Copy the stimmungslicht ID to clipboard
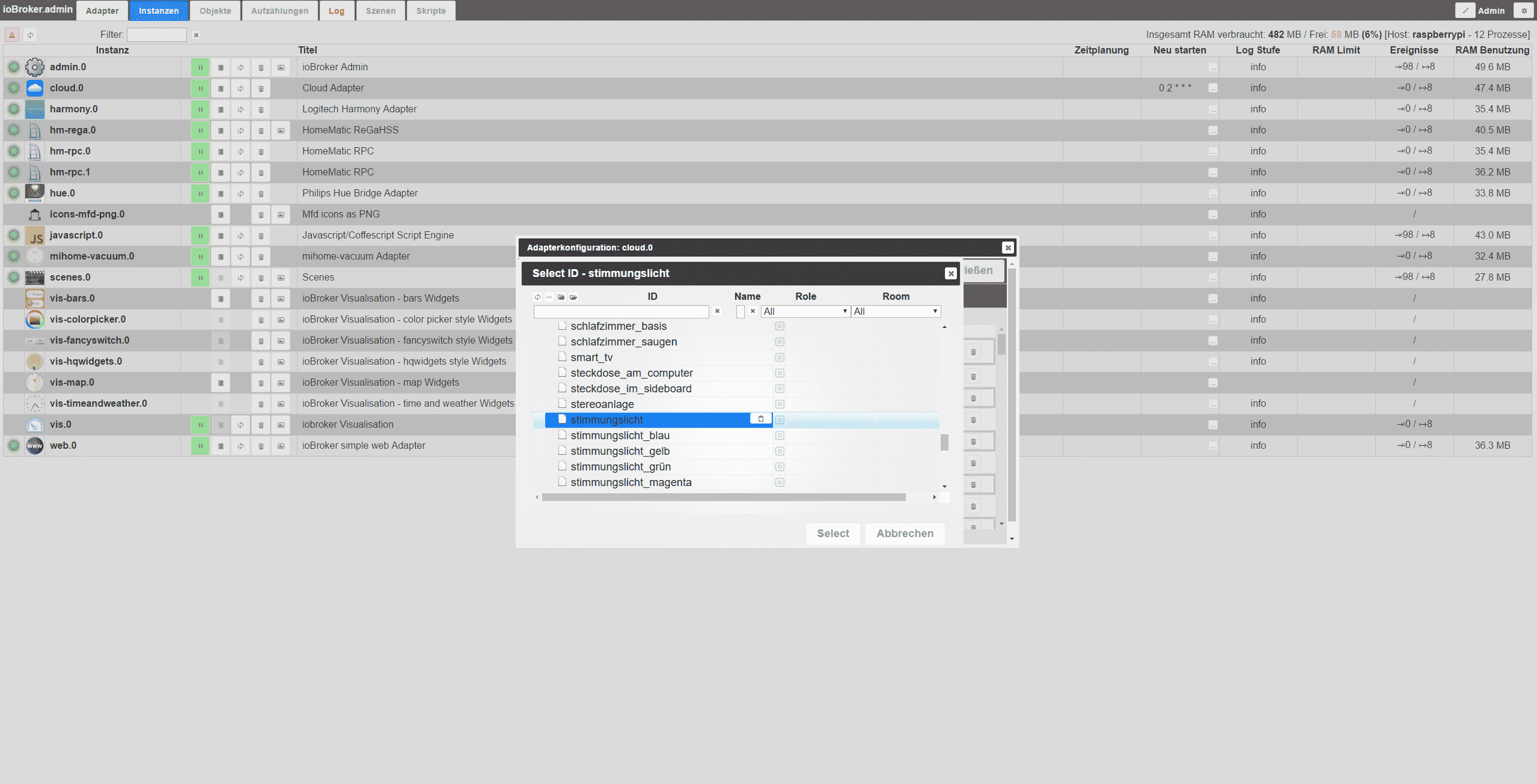The width and height of the screenshot is (1537, 784). click(x=760, y=419)
